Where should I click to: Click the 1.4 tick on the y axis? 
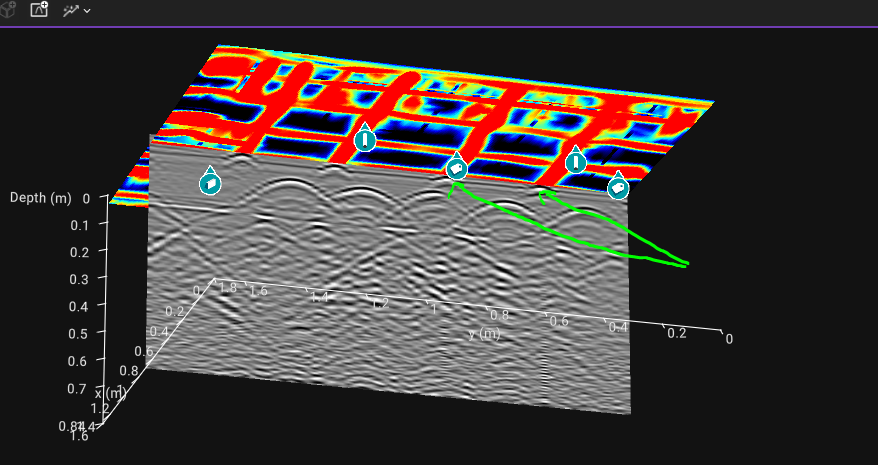[319, 297]
